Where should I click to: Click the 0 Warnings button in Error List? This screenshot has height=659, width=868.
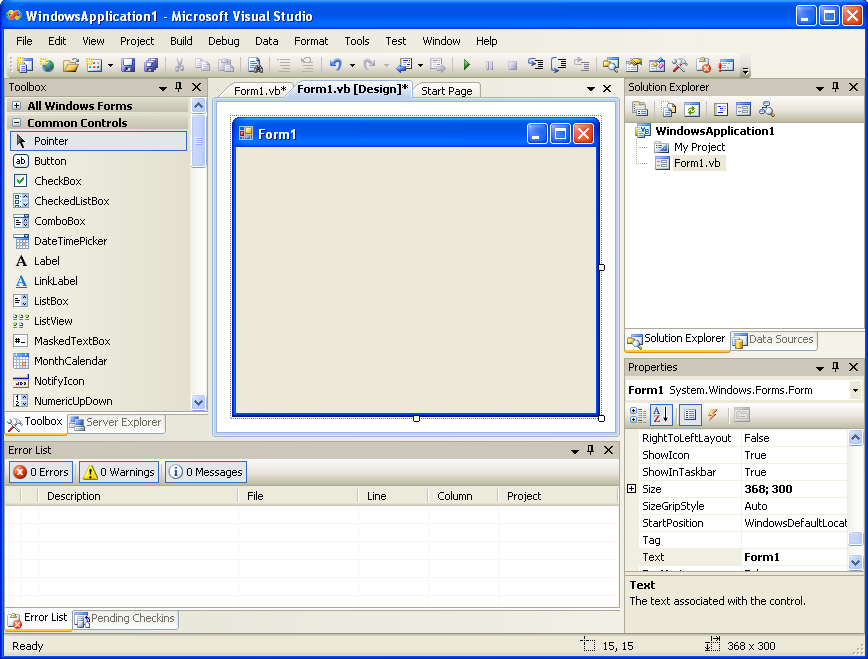click(118, 472)
